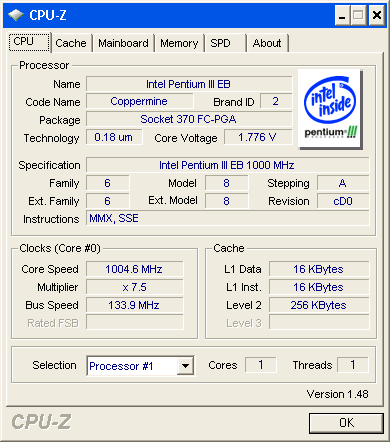Click the Core Voltage value 1.776 V

coord(258,137)
